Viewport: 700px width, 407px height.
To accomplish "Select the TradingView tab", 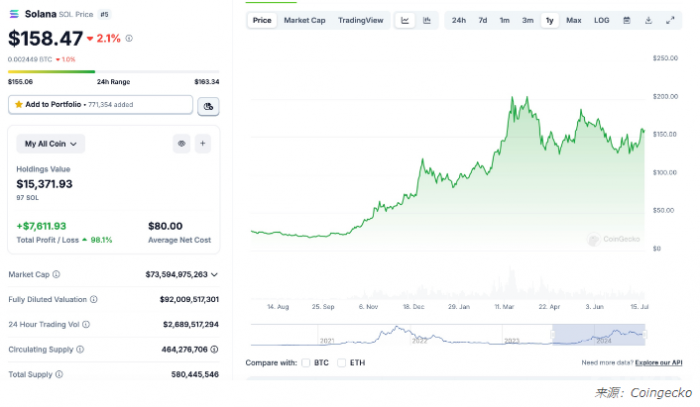I will point(361,21).
